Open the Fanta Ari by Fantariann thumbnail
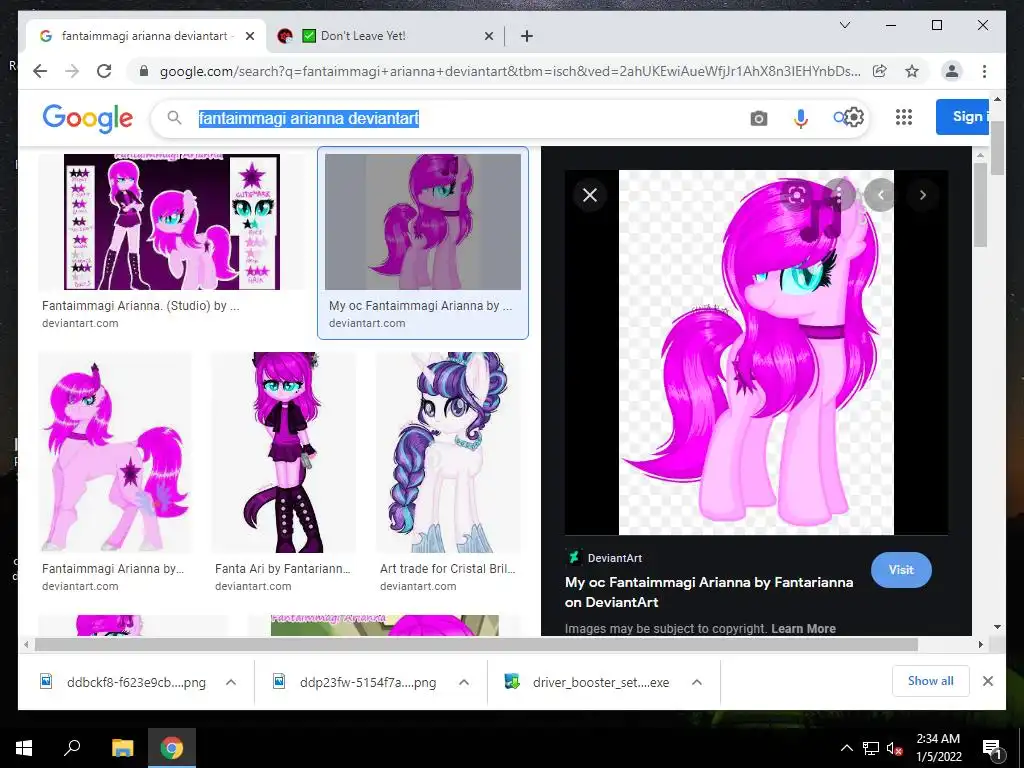1024x768 pixels. click(x=283, y=452)
